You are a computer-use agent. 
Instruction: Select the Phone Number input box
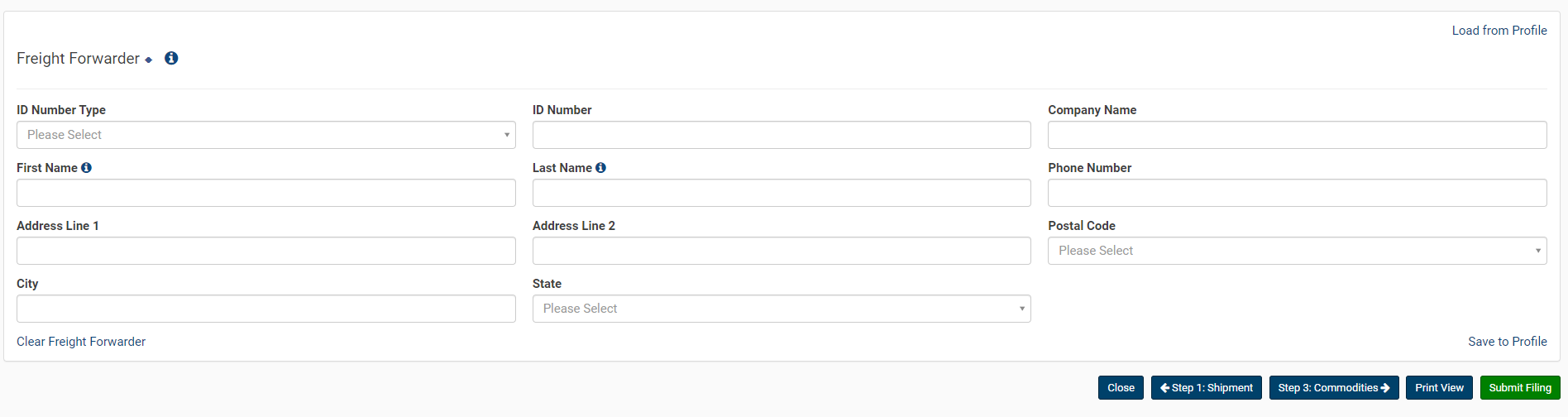tap(1297, 193)
